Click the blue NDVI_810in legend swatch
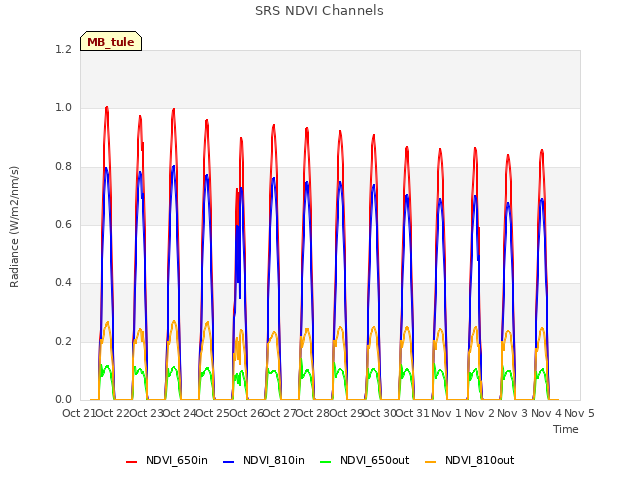Image resolution: width=640 pixels, height=480 pixels. pos(229,462)
